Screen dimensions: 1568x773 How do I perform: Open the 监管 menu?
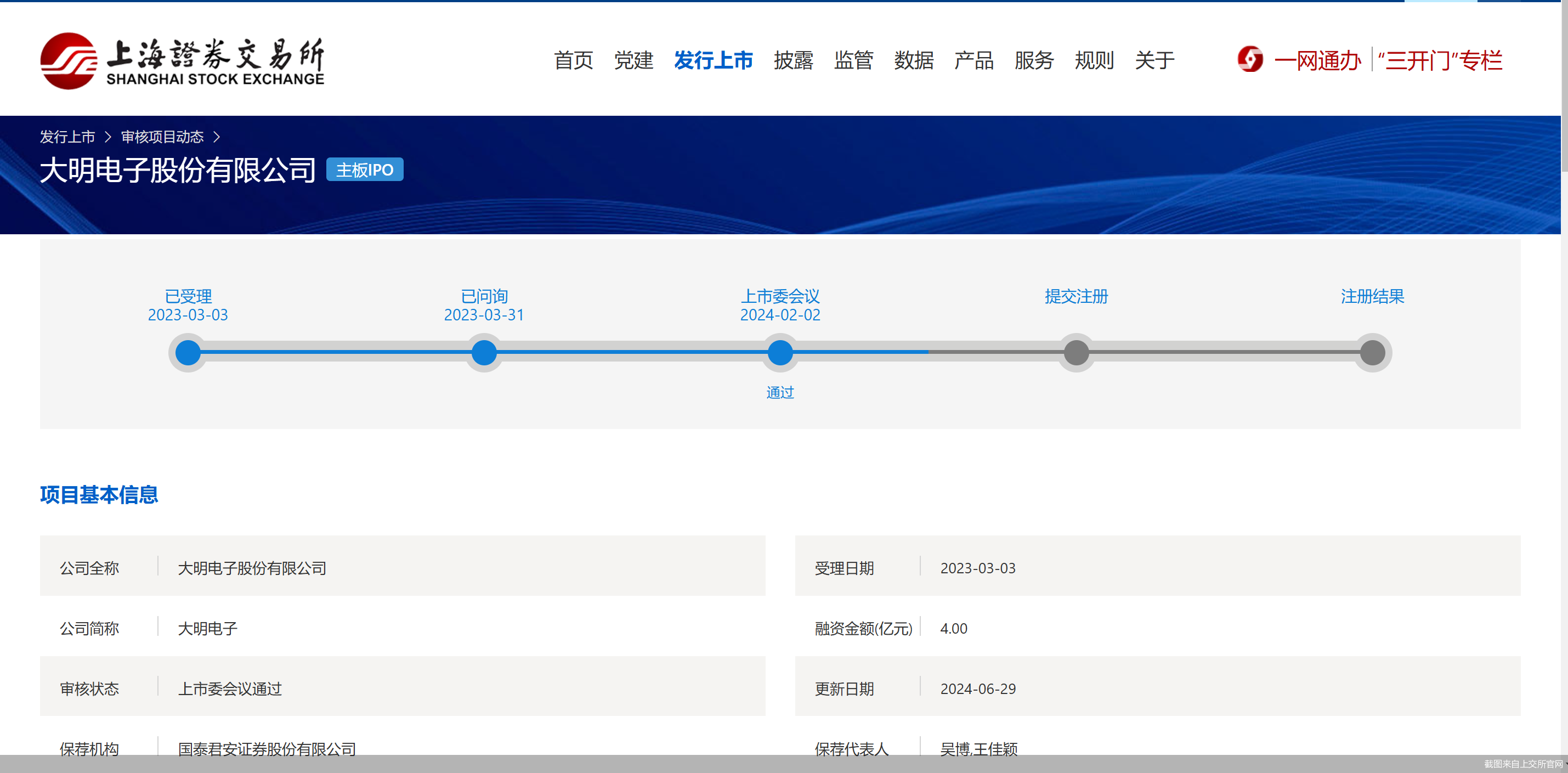[x=853, y=60]
